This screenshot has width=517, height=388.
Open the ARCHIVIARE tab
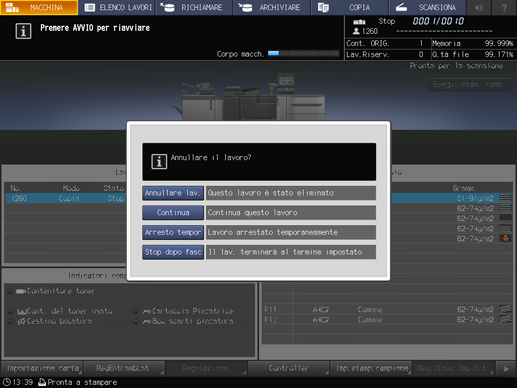coord(272,7)
